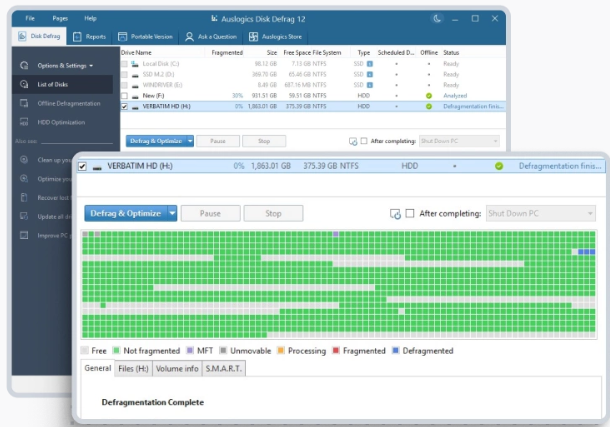
Task: Click the Optimize sidebar icon
Action: 24,178
